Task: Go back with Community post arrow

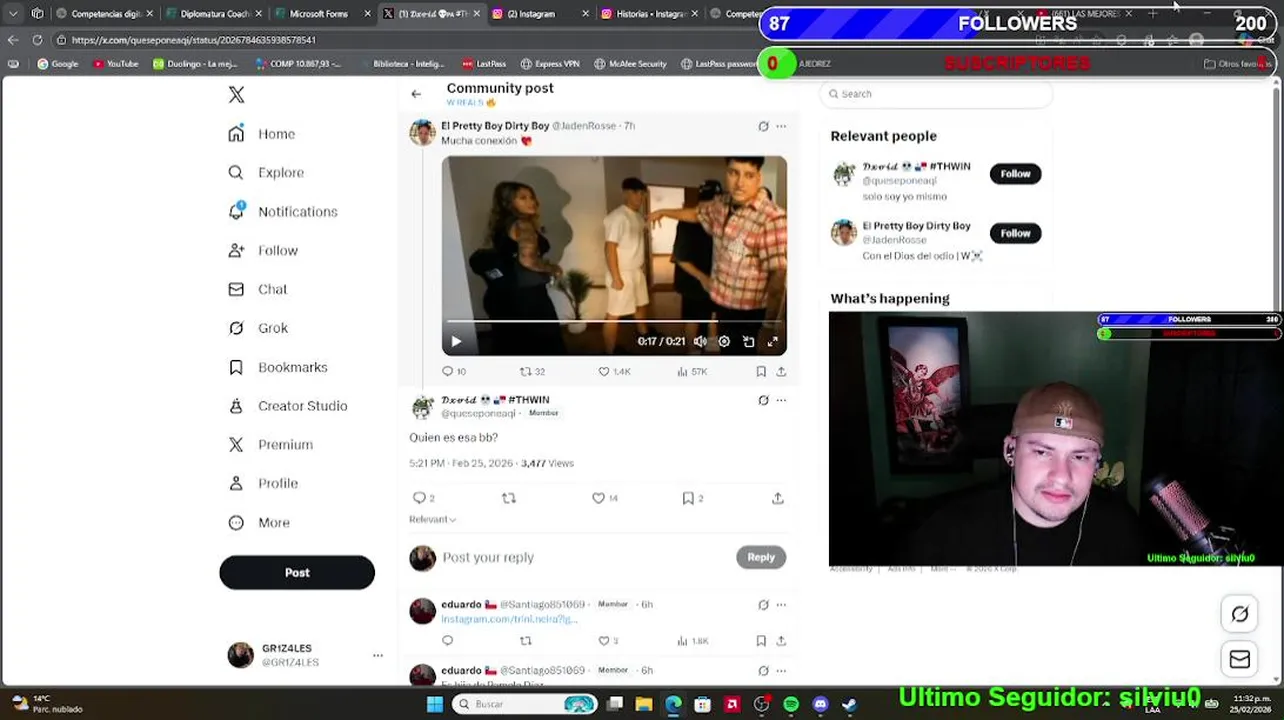Action: coord(416,94)
